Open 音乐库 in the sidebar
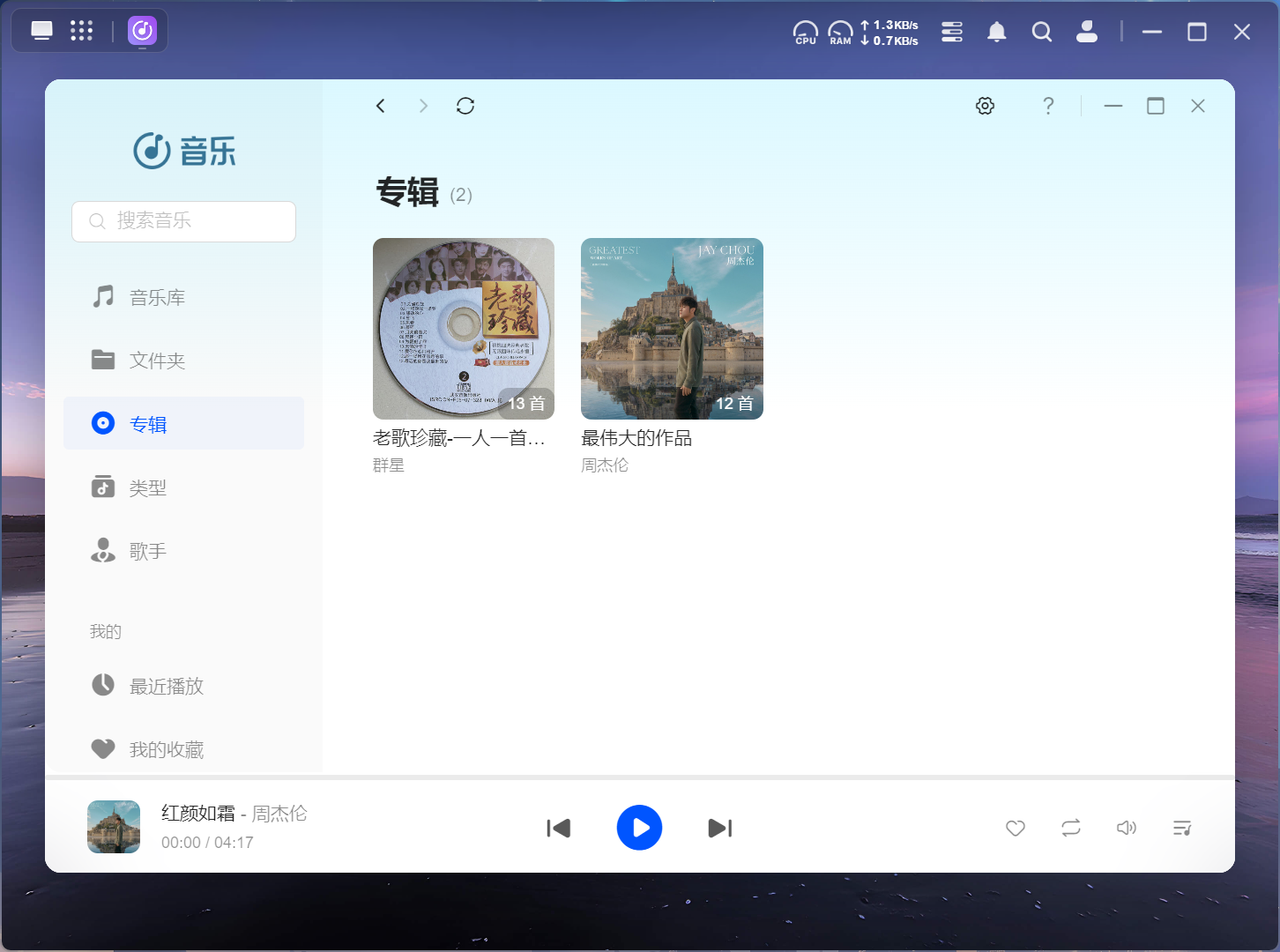1280x952 pixels. [183, 297]
